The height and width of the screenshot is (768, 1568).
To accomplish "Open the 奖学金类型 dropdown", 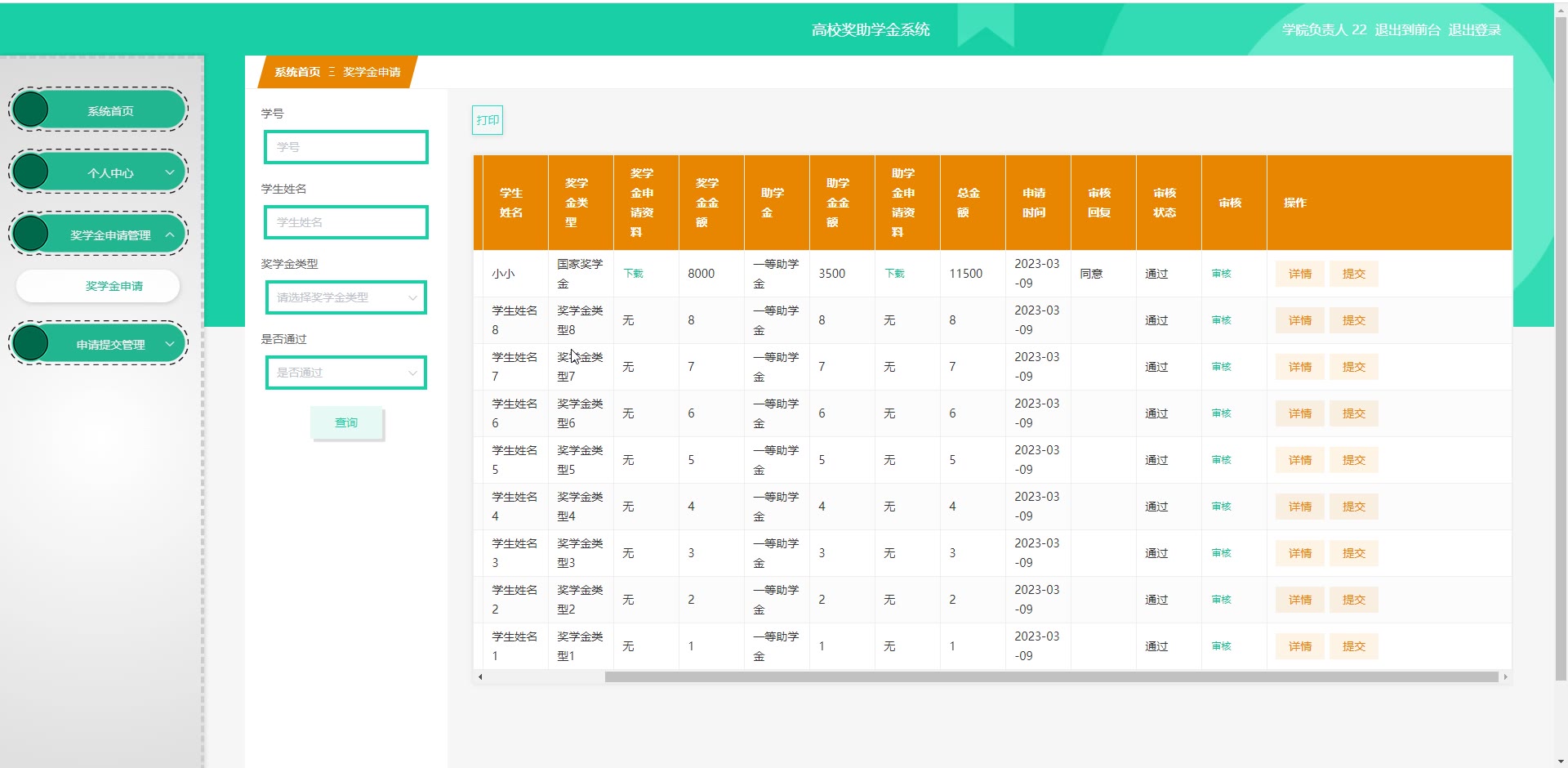I will (x=346, y=297).
